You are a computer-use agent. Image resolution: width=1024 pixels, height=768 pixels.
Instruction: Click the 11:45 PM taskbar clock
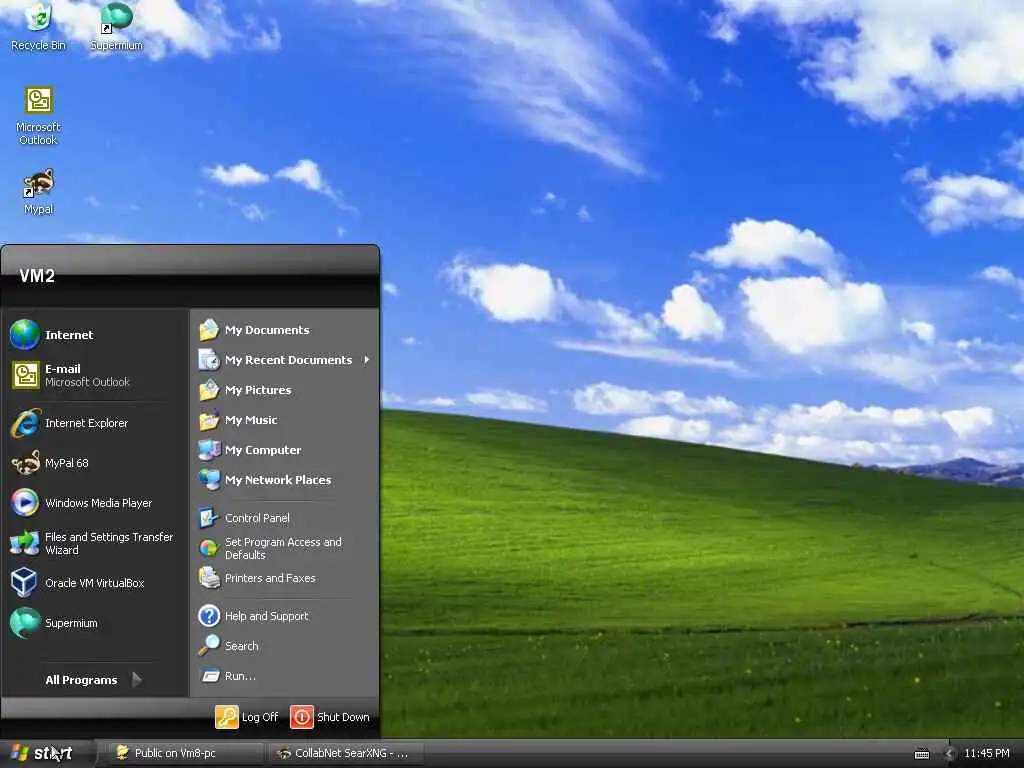(x=987, y=754)
